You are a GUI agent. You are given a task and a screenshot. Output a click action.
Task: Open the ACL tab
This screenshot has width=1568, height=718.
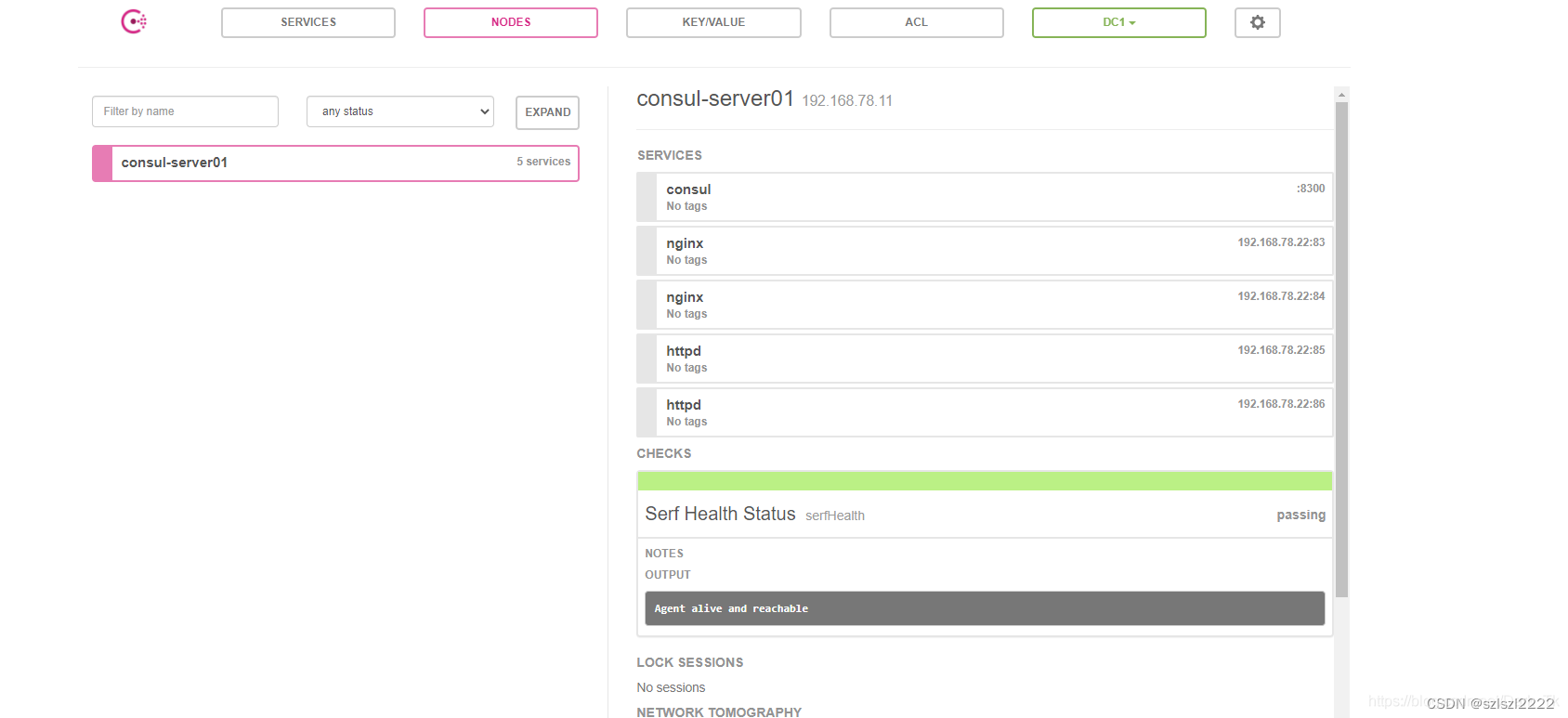point(917,22)
